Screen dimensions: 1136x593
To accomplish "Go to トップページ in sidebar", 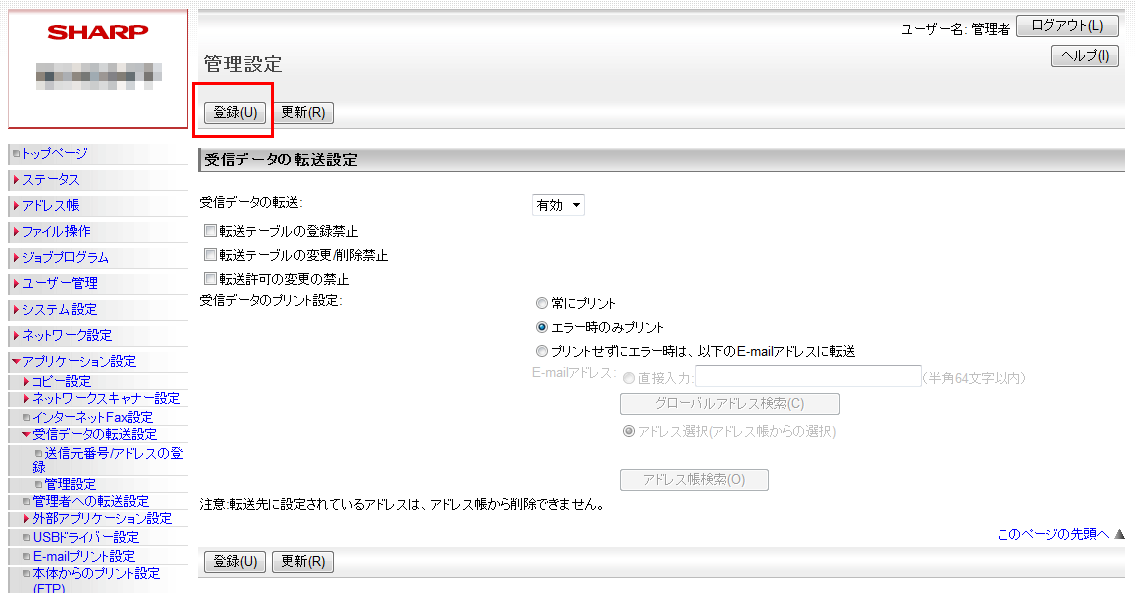I will (55, 153).
